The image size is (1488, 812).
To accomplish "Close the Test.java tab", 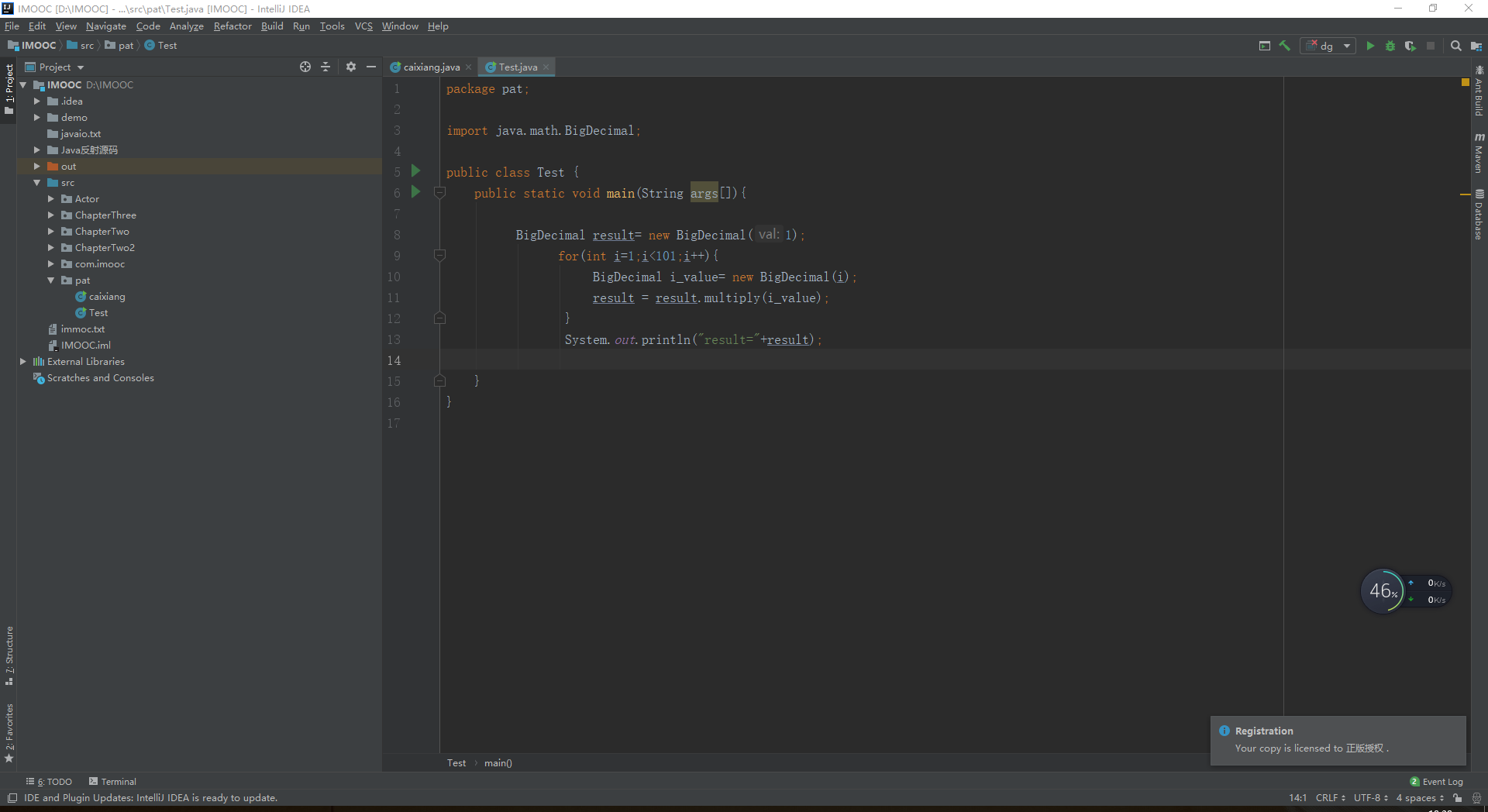I will 546,67.
